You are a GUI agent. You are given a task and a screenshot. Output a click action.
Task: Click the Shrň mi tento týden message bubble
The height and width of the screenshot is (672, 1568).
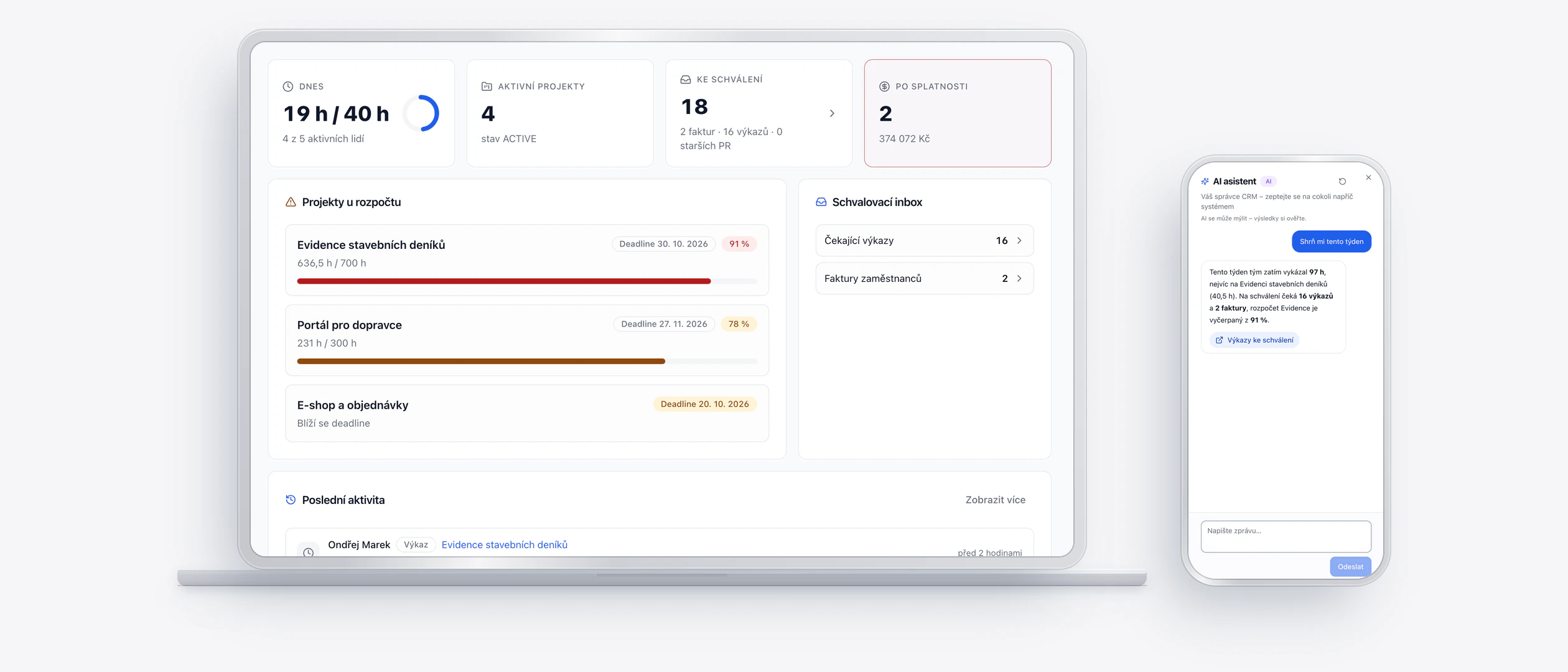point(1332,241)
